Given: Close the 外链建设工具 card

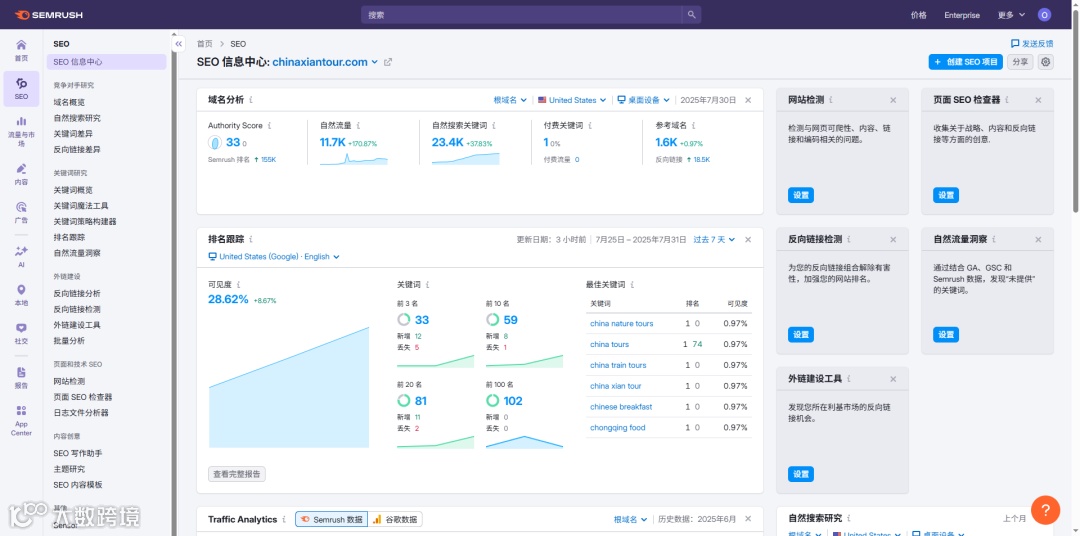Looking at the screenshot, I should click(893, 379).
